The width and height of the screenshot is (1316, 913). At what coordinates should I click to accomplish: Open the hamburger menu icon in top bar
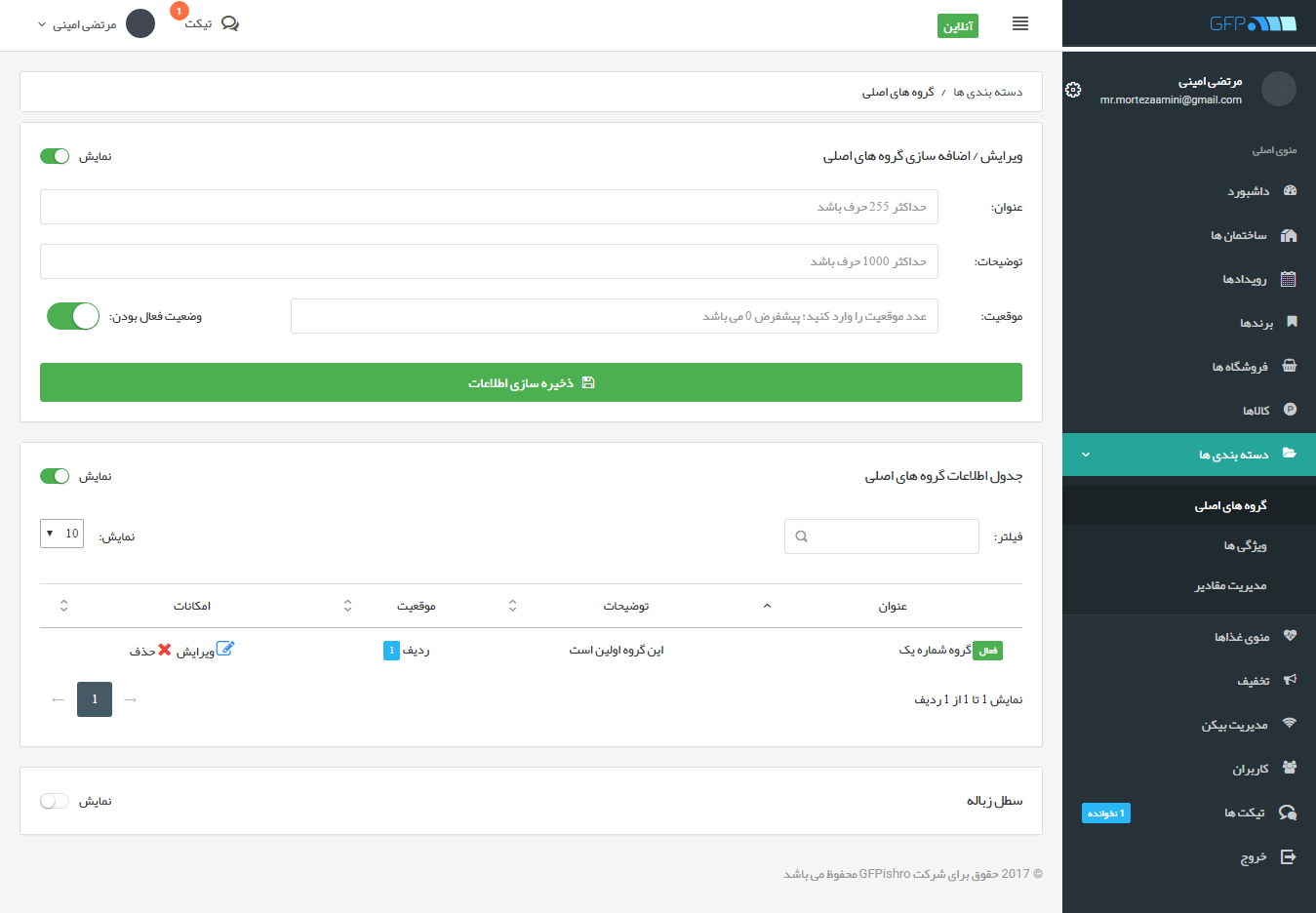pos(1020,23)
